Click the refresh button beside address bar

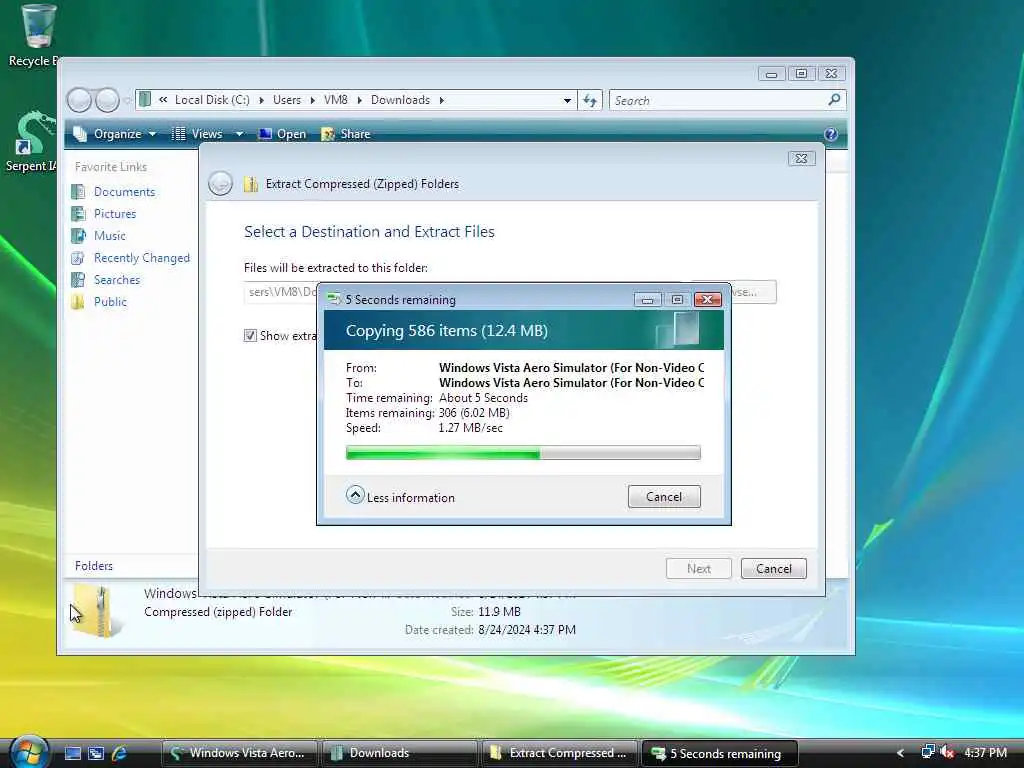(590, 101)
